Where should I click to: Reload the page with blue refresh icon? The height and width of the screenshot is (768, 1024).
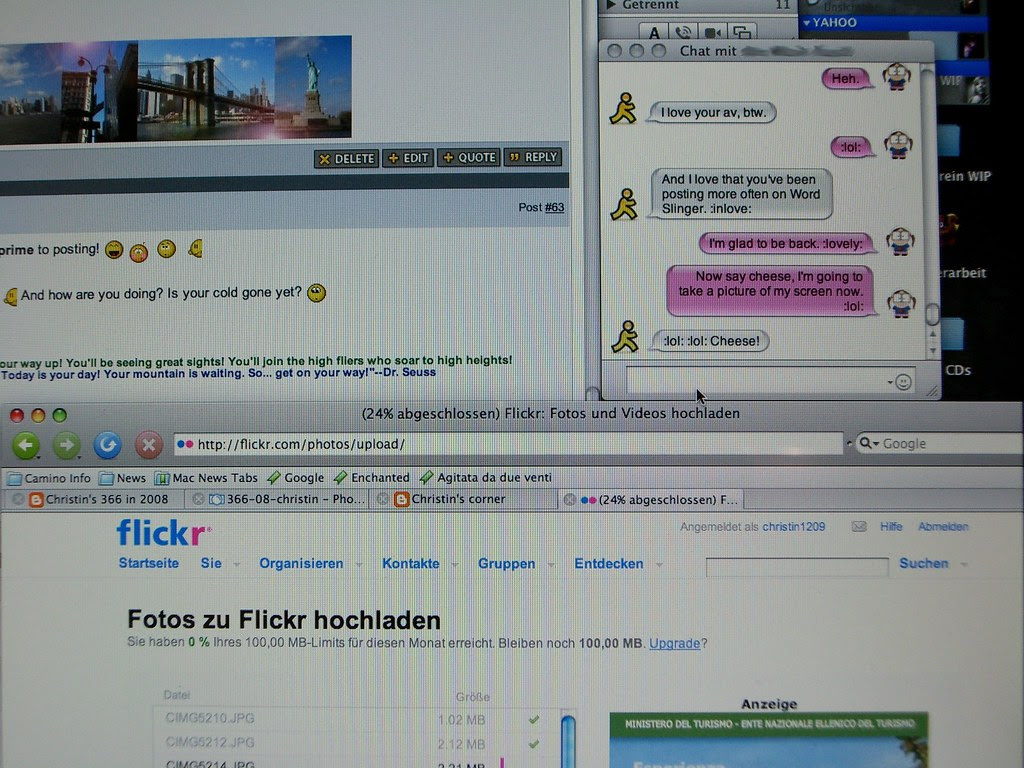[x=107, y=445]
